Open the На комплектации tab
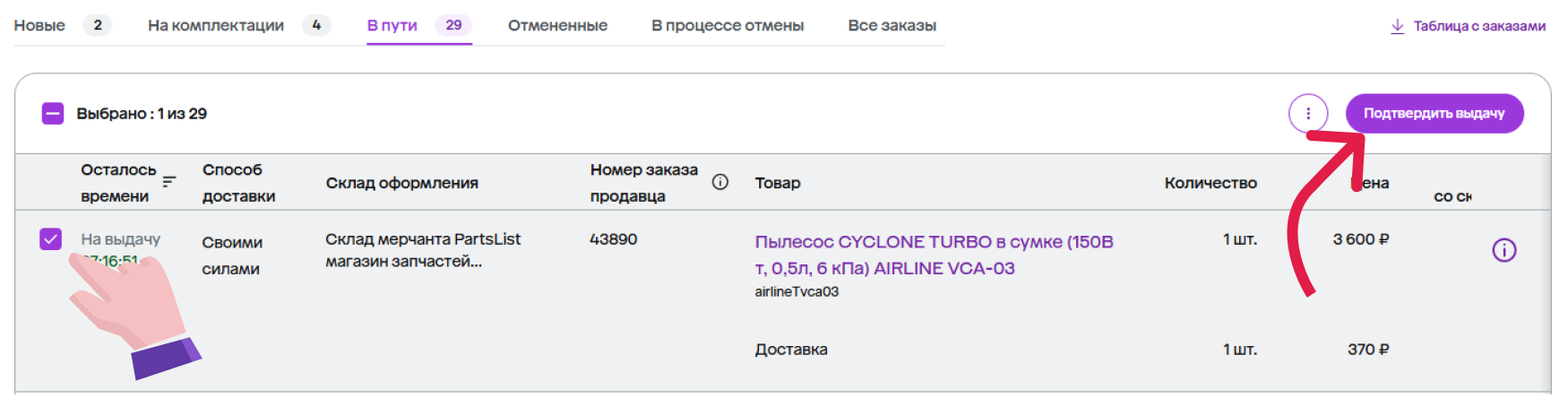This screenshot has height=407, width=1568. pyautogui.click(x=216, y=25)
